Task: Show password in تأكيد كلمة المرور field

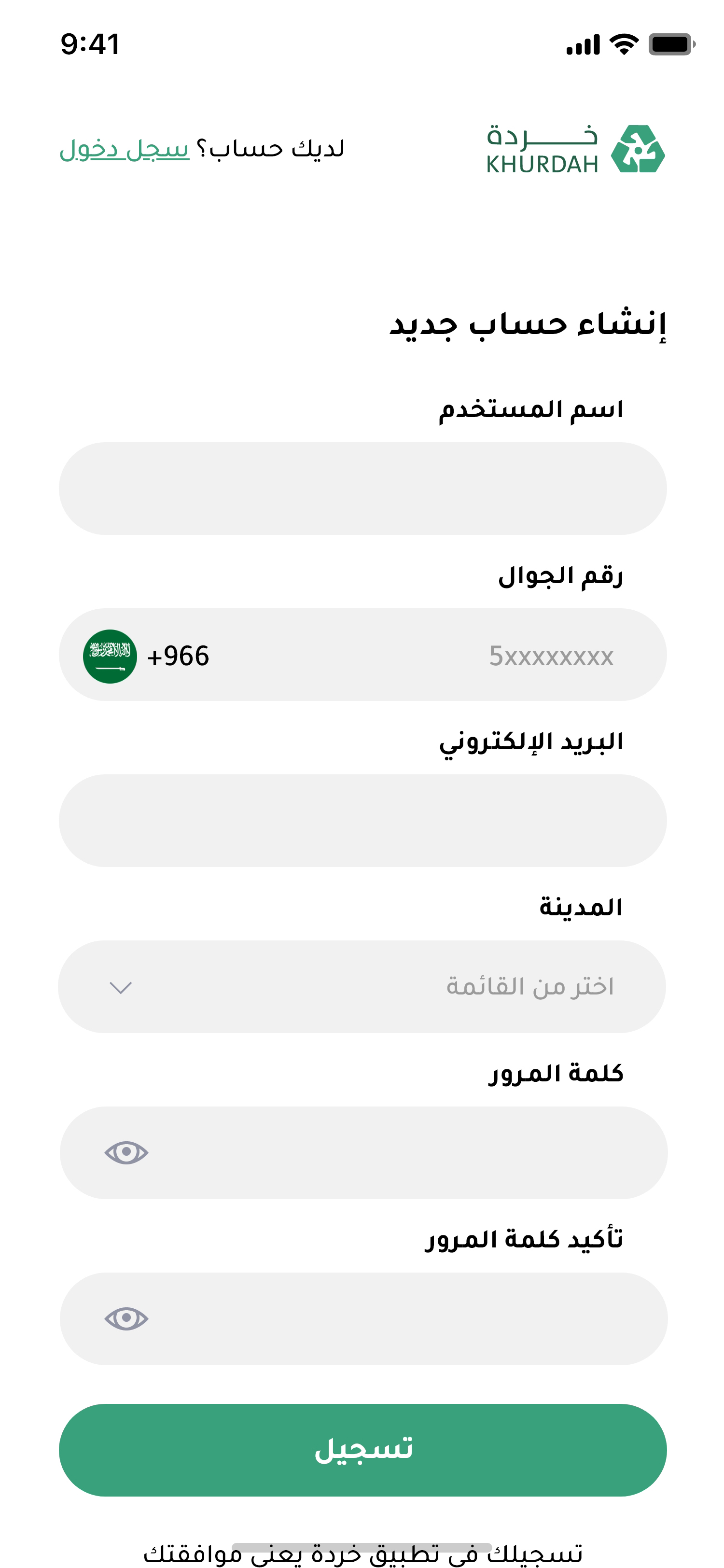Action: click(126, 1318)
